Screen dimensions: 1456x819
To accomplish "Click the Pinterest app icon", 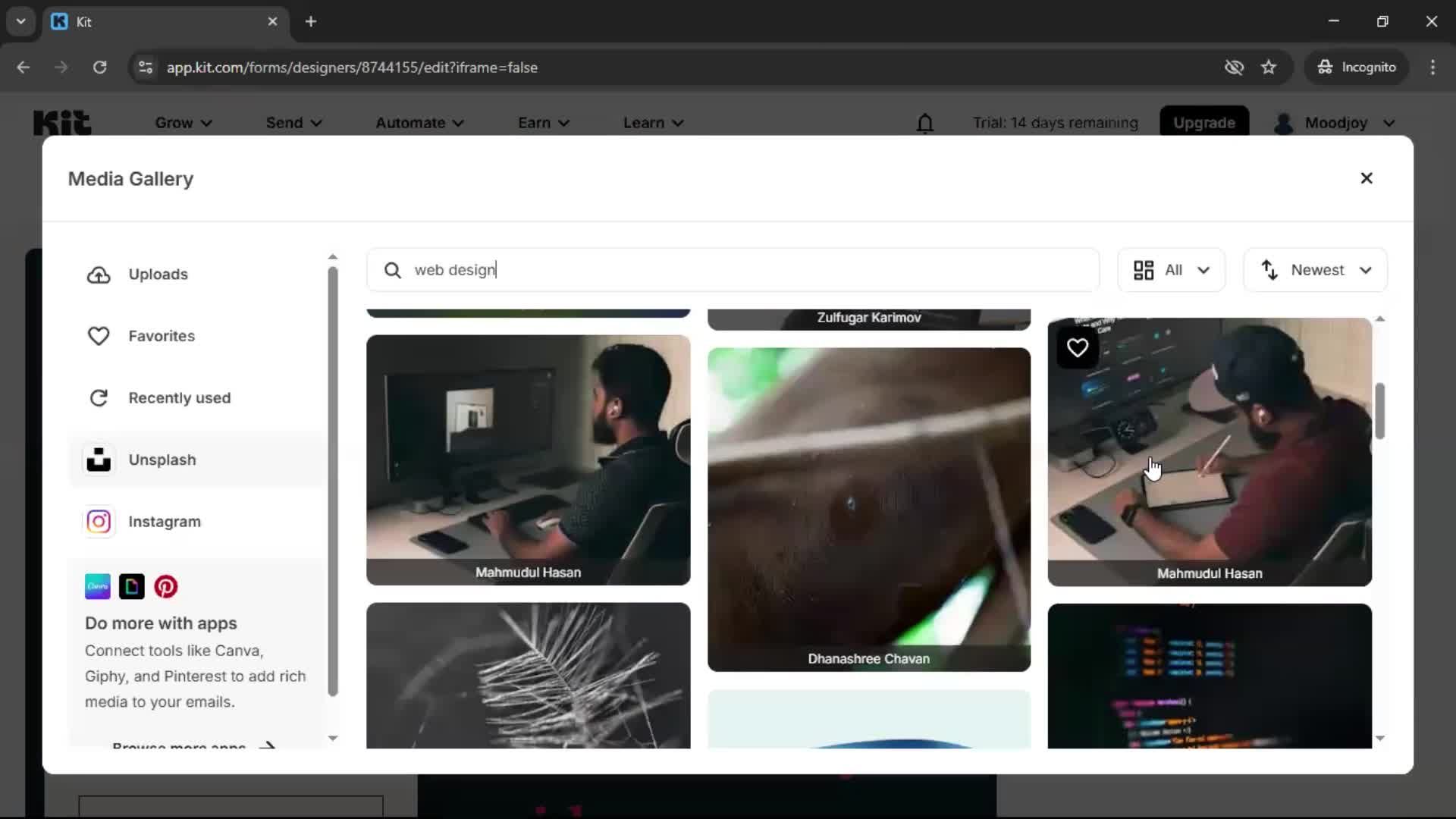I will (x=165, y=586).
